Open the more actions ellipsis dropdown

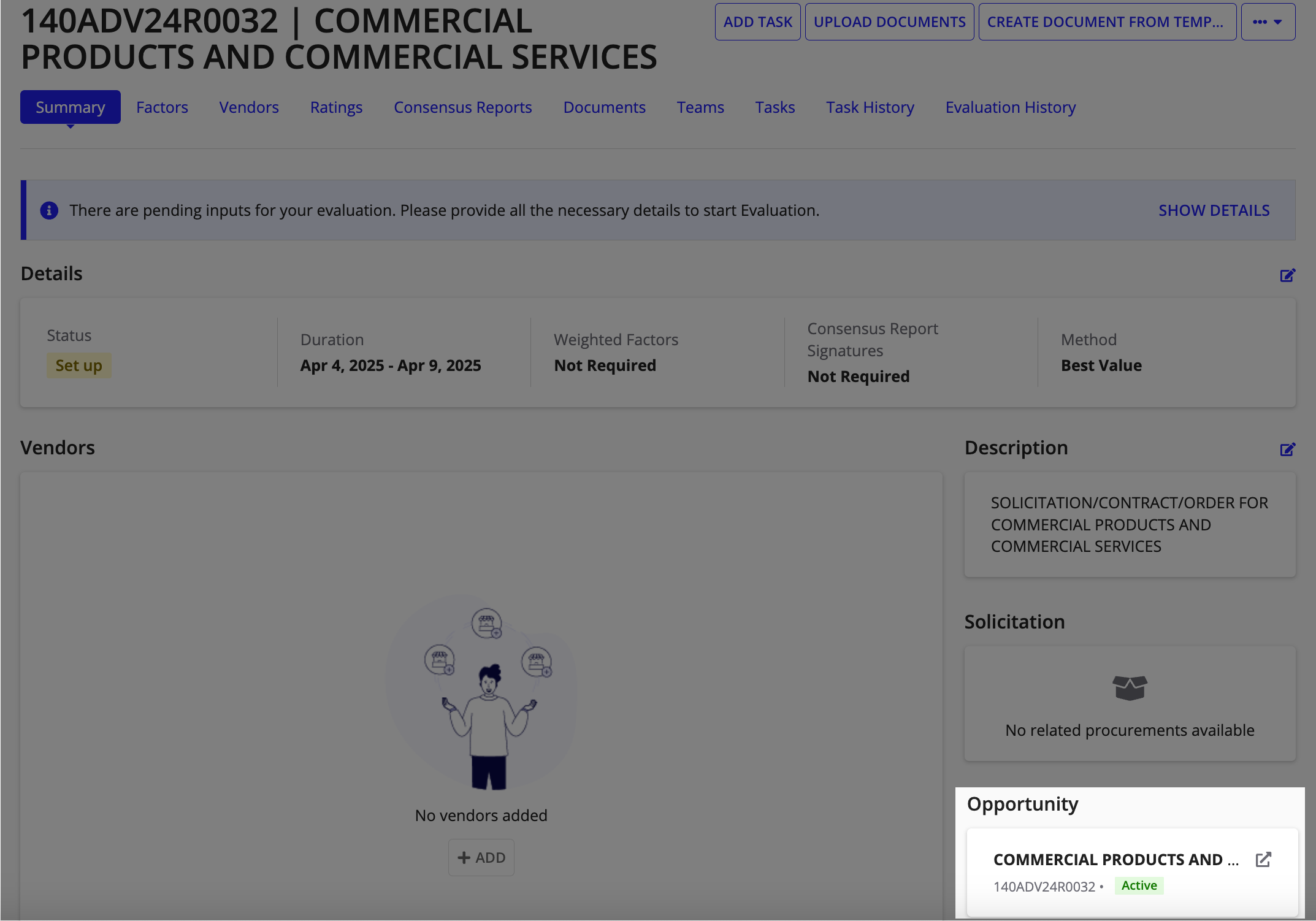pyautogui.click(x=1268, y=22)
